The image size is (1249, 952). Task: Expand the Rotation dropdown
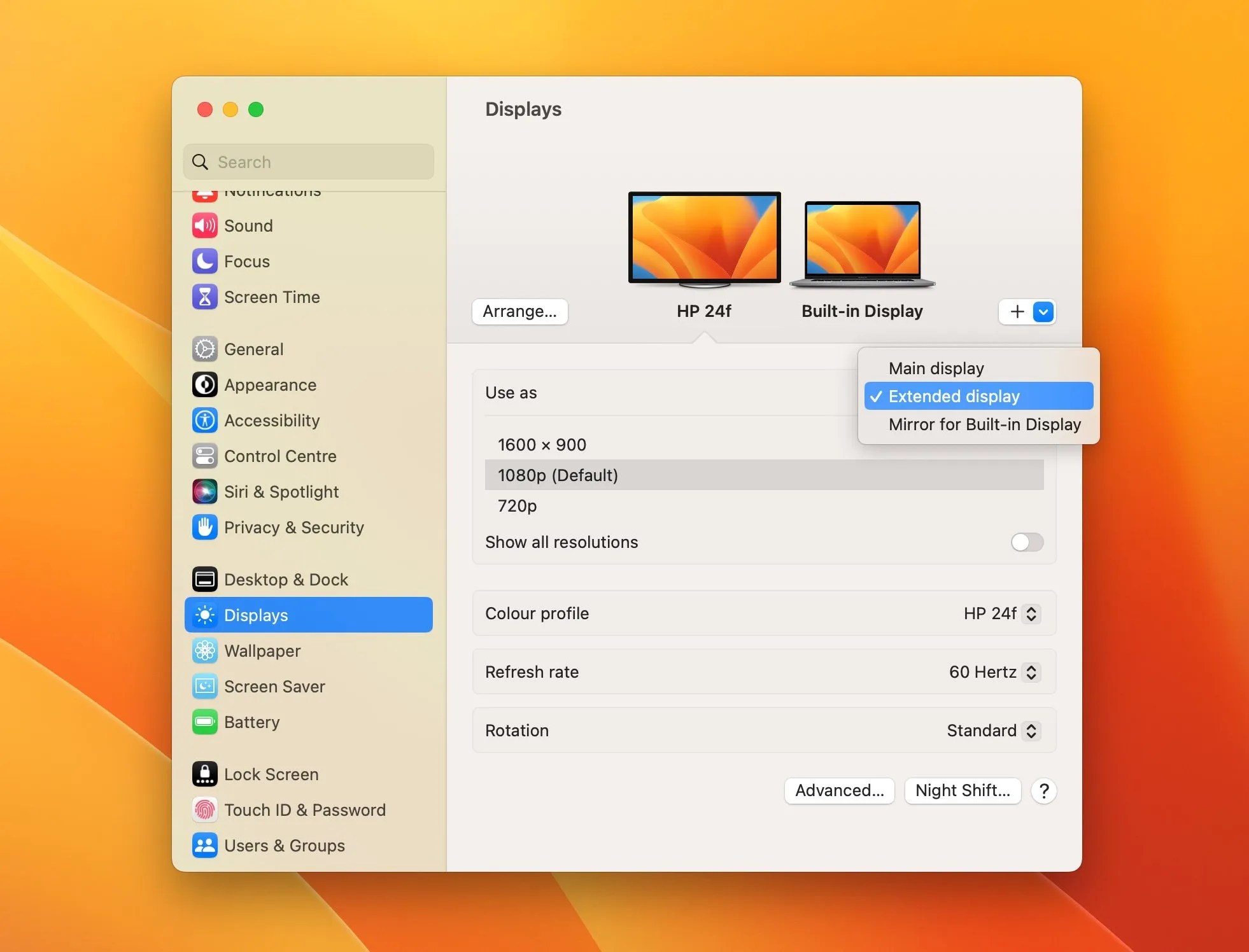pyautogui.click(x=1031, y=731)
